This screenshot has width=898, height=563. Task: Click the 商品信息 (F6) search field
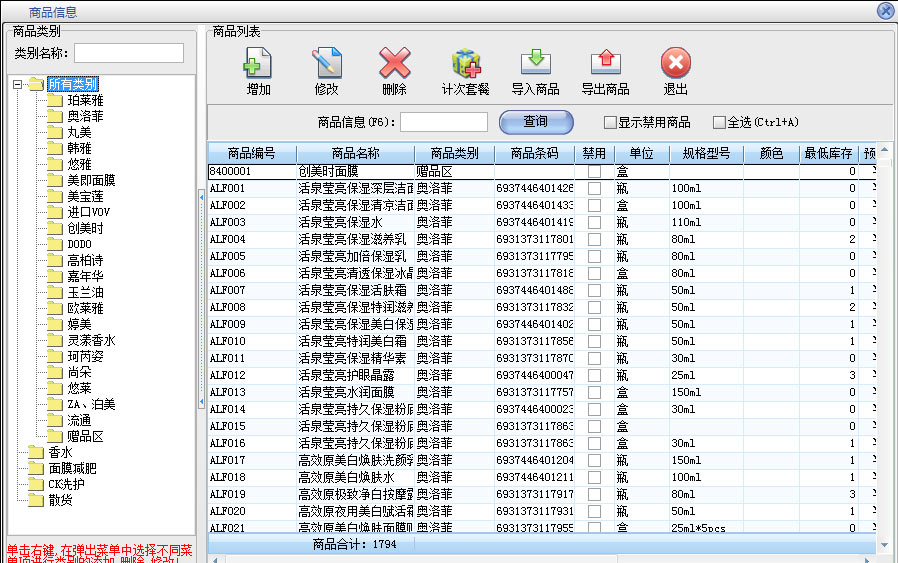[443, 122]
